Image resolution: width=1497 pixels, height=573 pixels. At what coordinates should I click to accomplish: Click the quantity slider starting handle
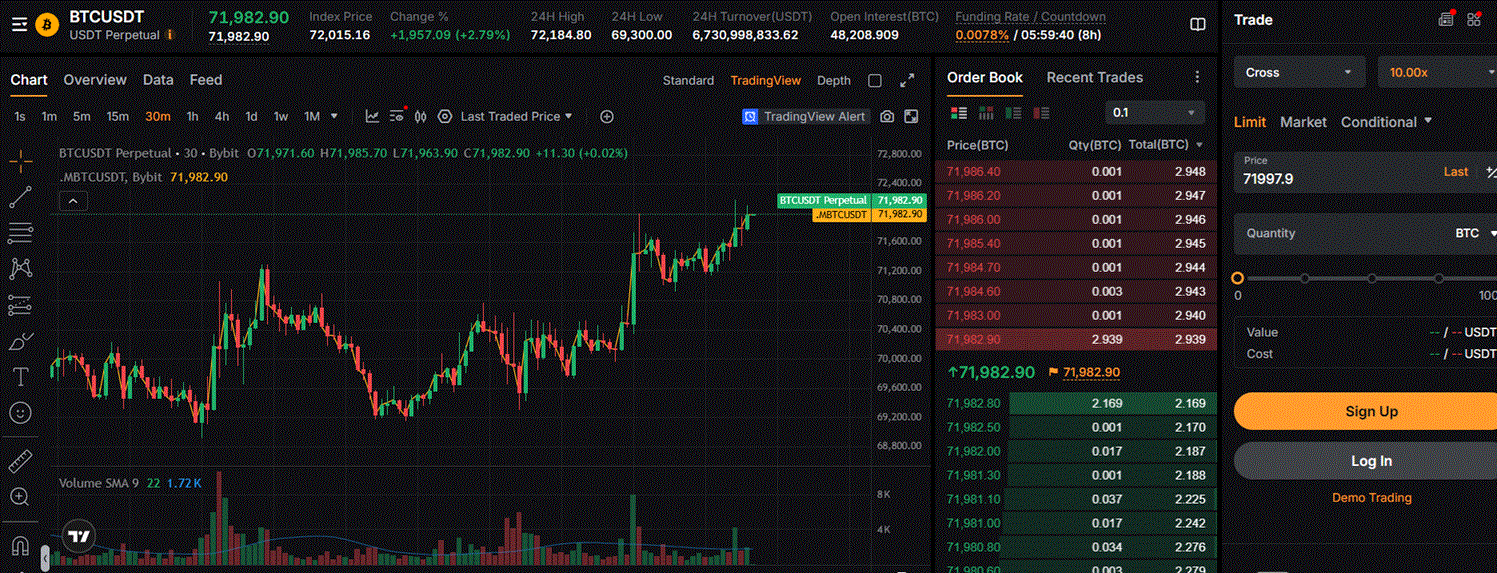(1238, 278)
